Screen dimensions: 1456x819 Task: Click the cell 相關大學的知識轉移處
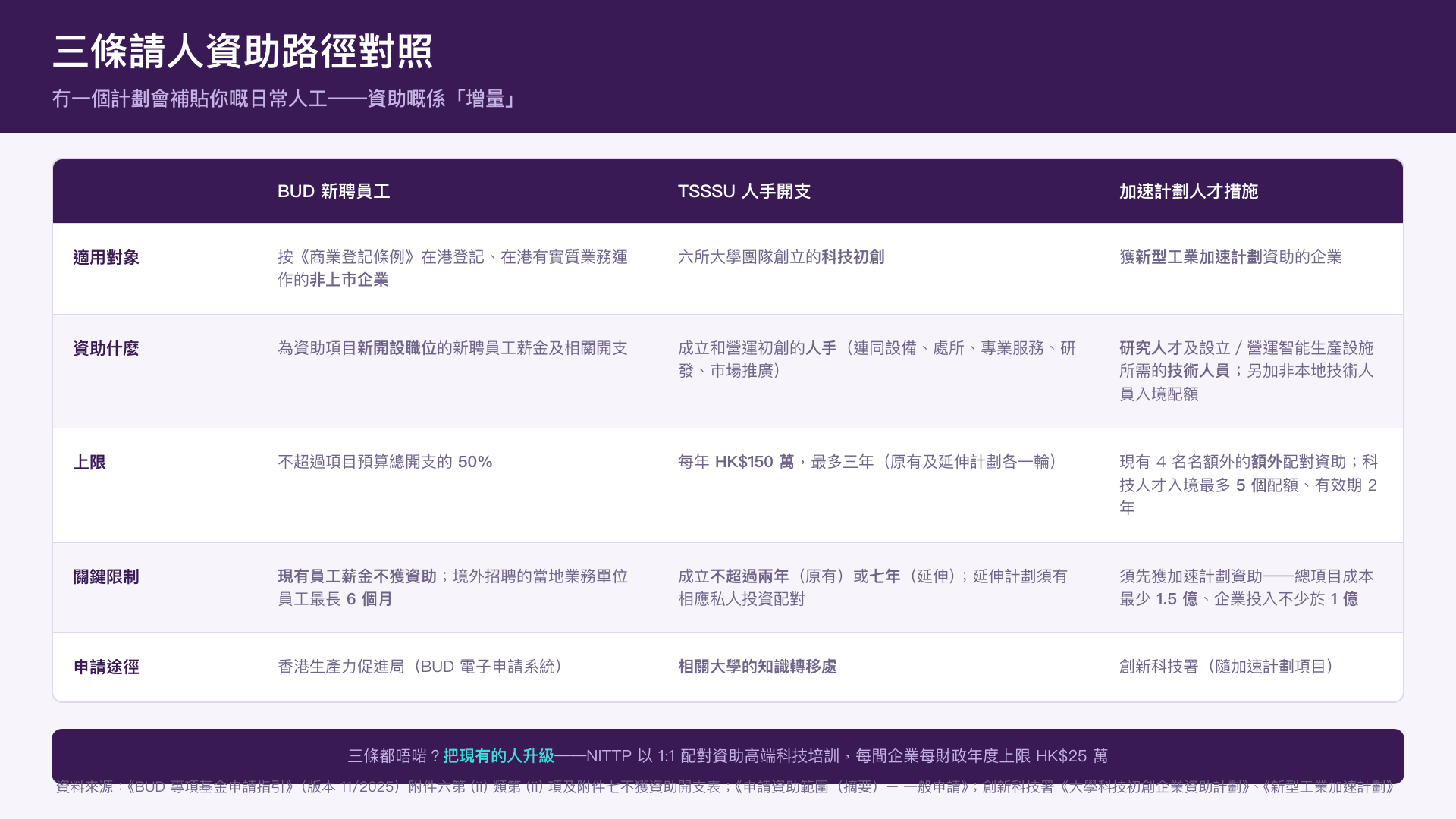click(x=758, y=667)
